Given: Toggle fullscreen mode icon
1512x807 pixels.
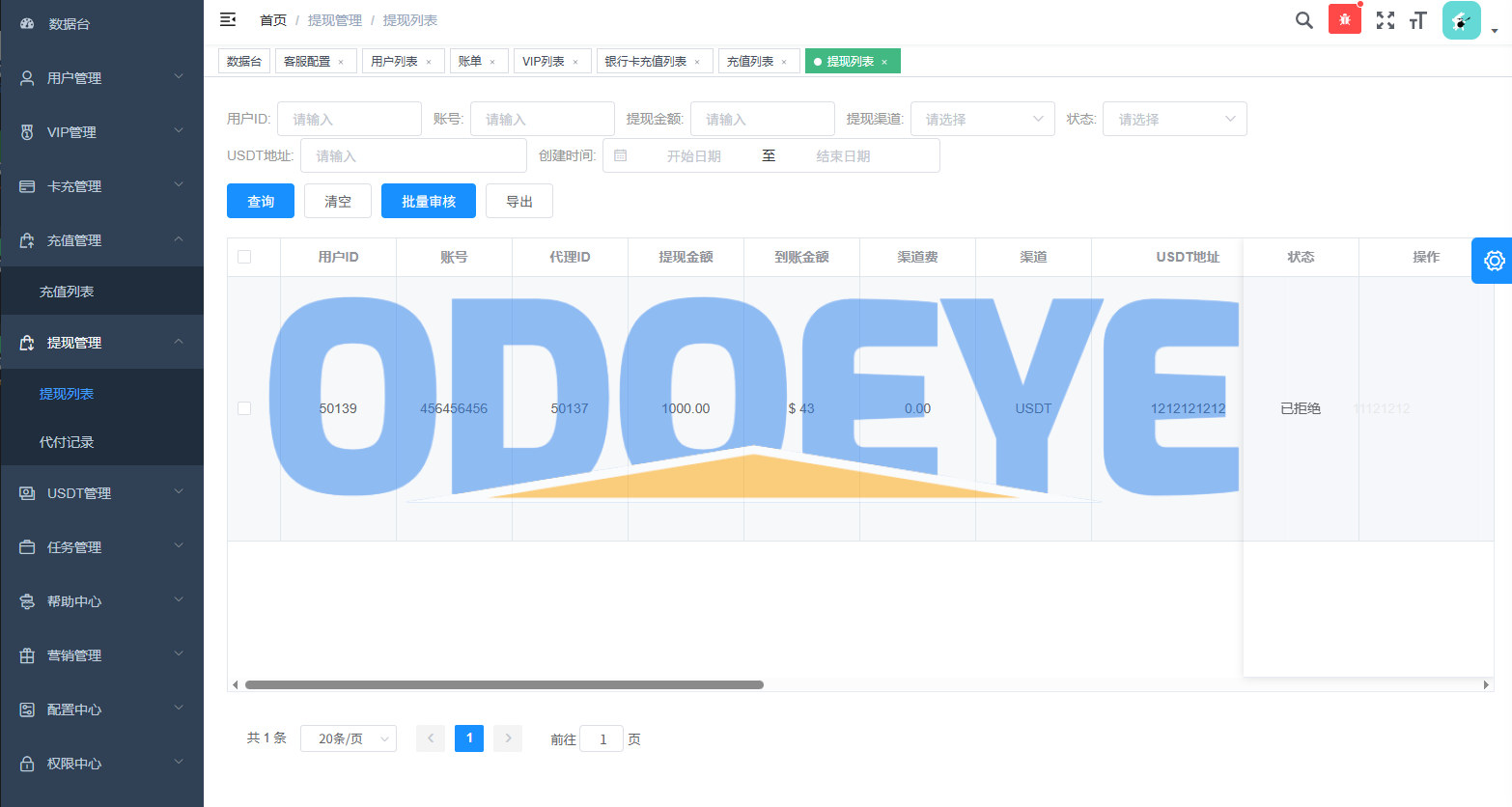Looking at the screenshot, I should pos(1385,20).
